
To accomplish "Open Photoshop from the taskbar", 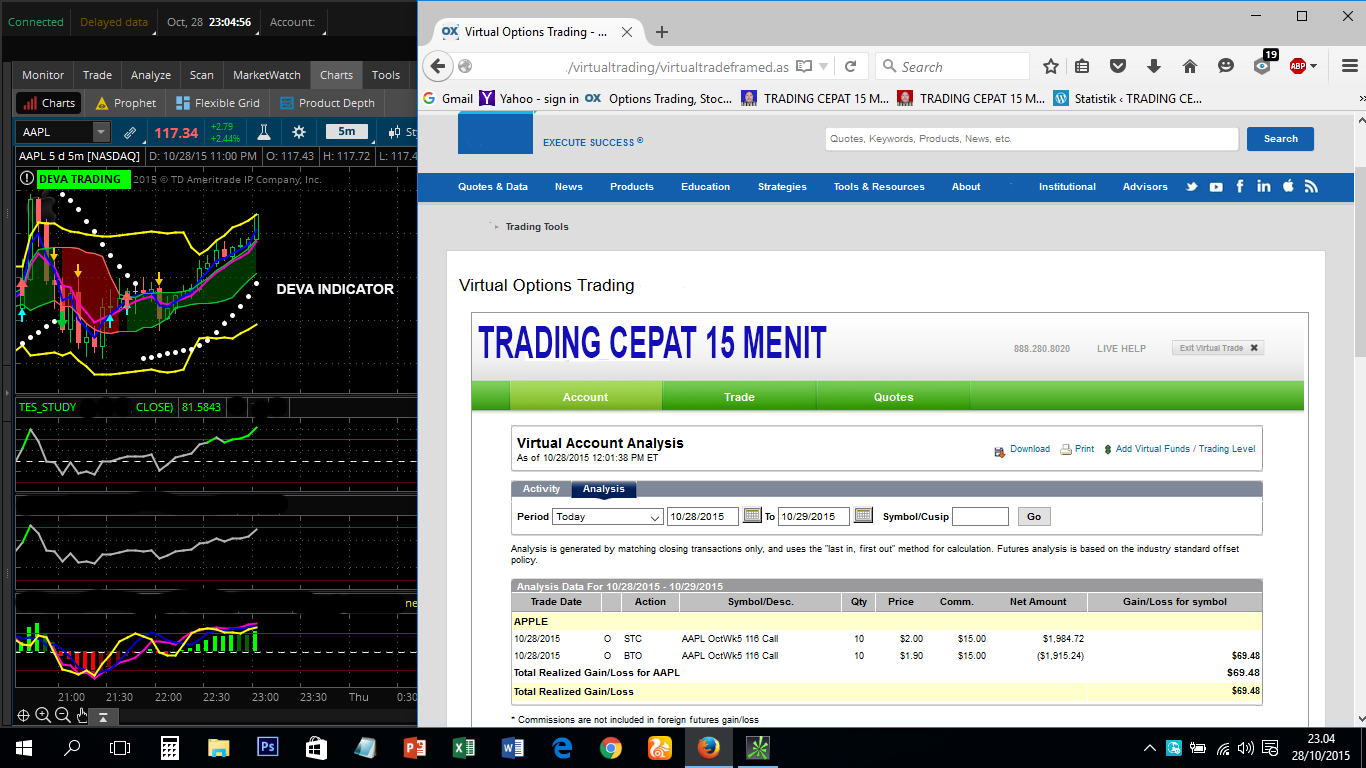I will pos(267,747).
